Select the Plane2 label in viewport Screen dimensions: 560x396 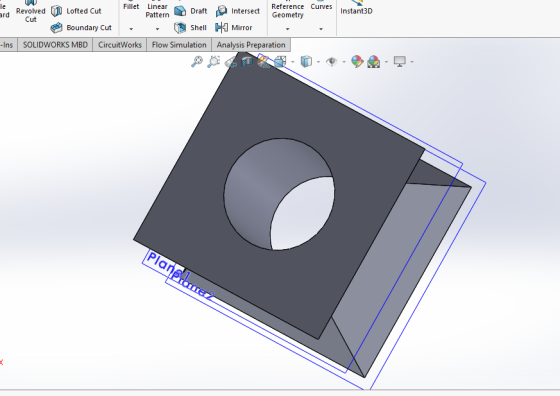coord(193,287)
